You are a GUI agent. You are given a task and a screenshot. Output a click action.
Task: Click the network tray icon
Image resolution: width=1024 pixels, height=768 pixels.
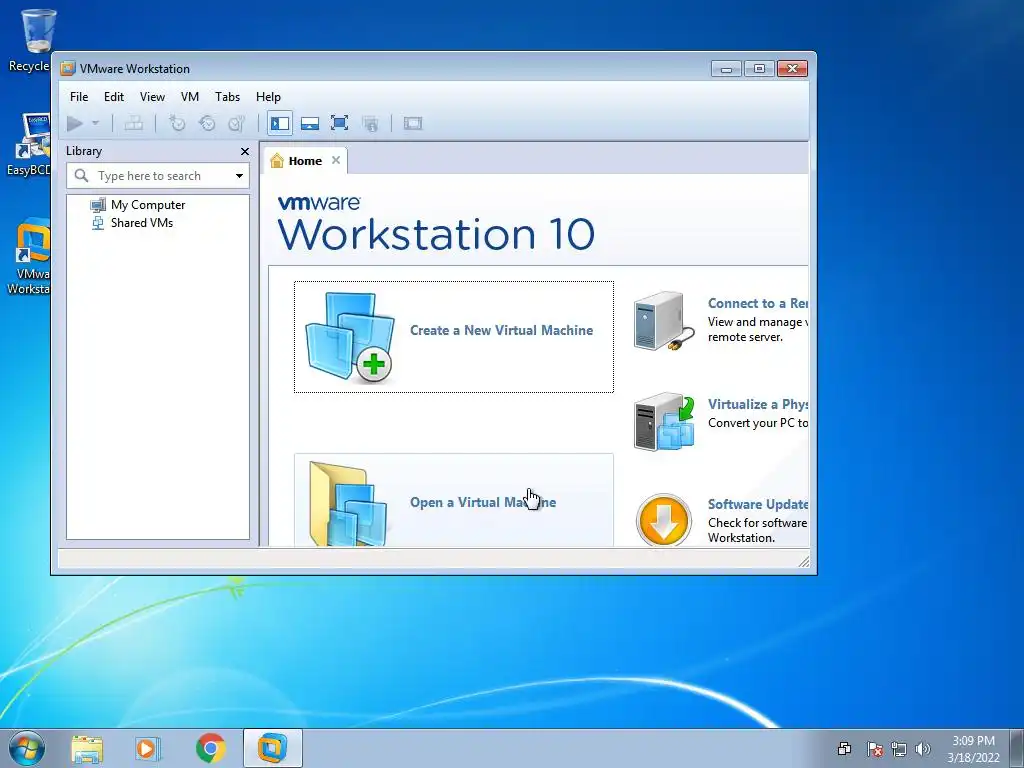point(899,749)
